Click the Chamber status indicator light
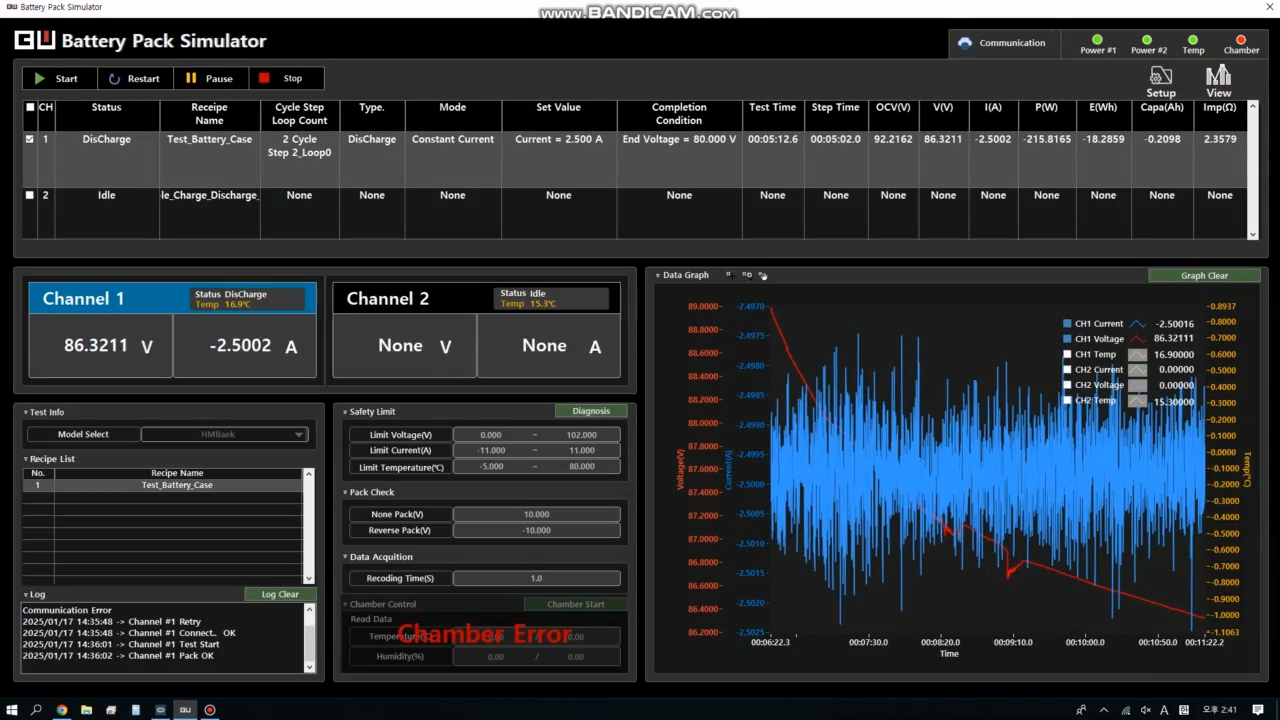The height and width of the screenshot is (720, 1280). click(x=1241, y=40)
